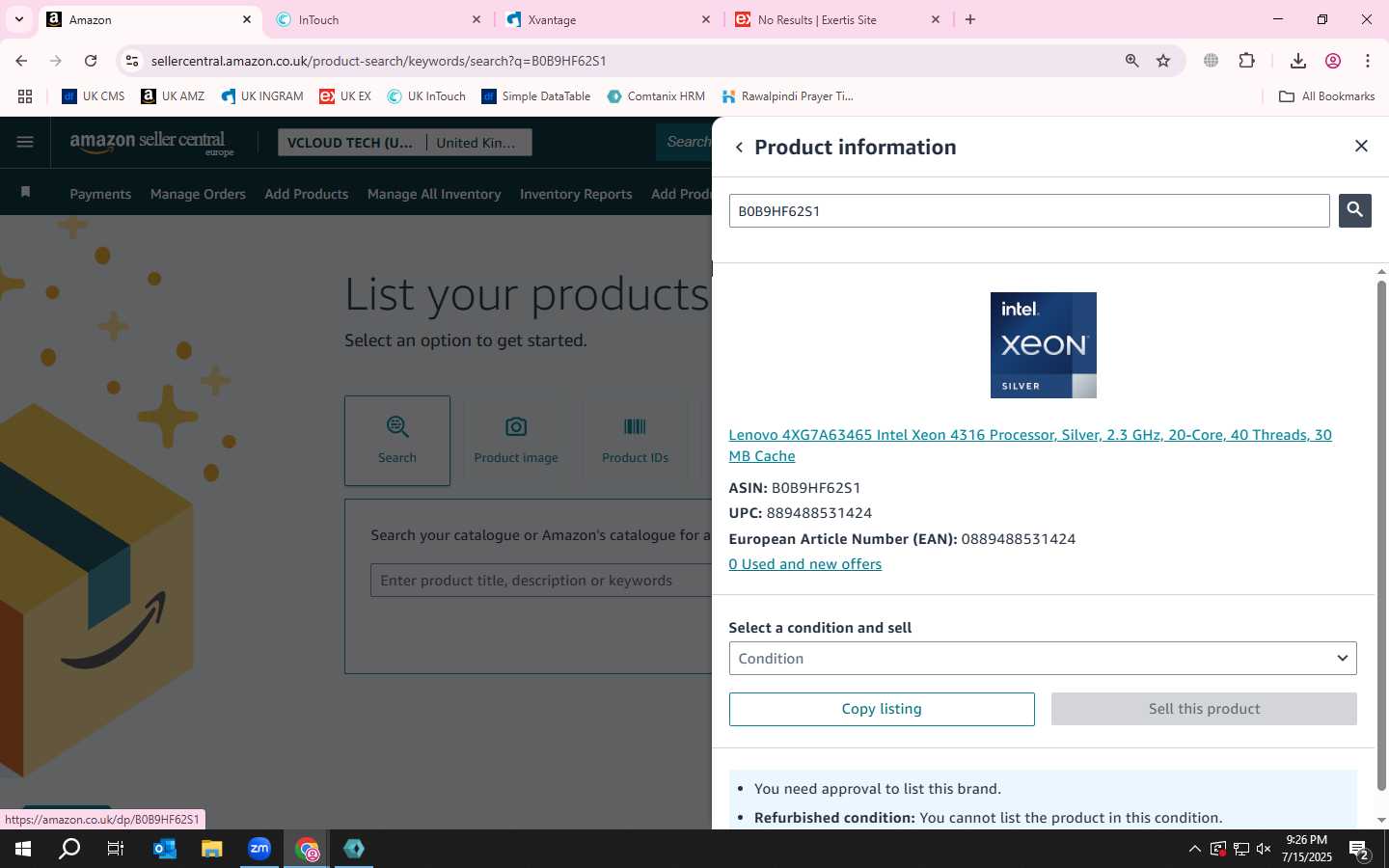The width and height of the screenshot is (1389, 868).
Task: Click the bookmark flag icon in nav bar
Action: (26, 193)
